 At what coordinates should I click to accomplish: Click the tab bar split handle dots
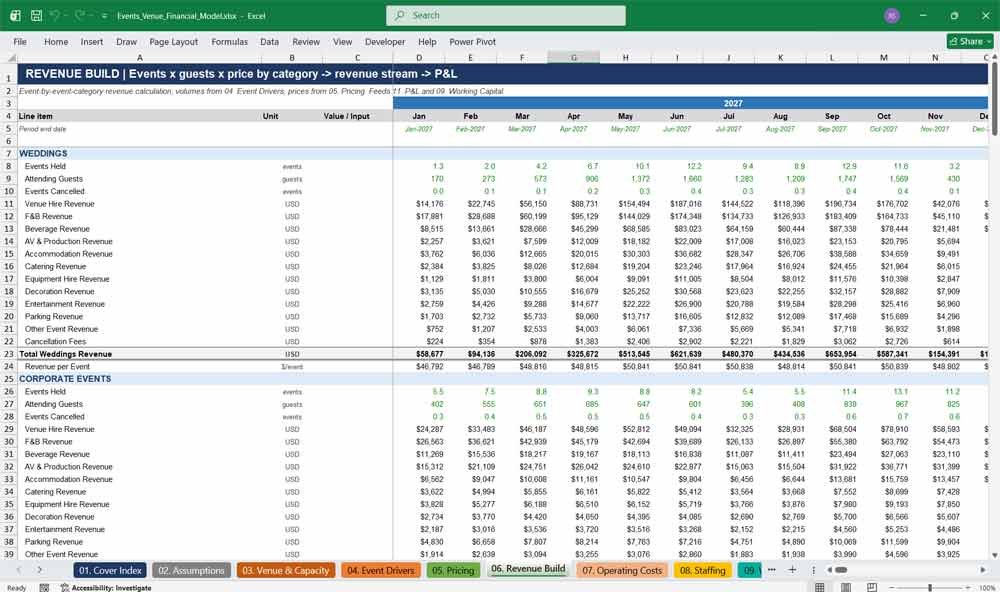pyautogui.click(x=813, y=570)
